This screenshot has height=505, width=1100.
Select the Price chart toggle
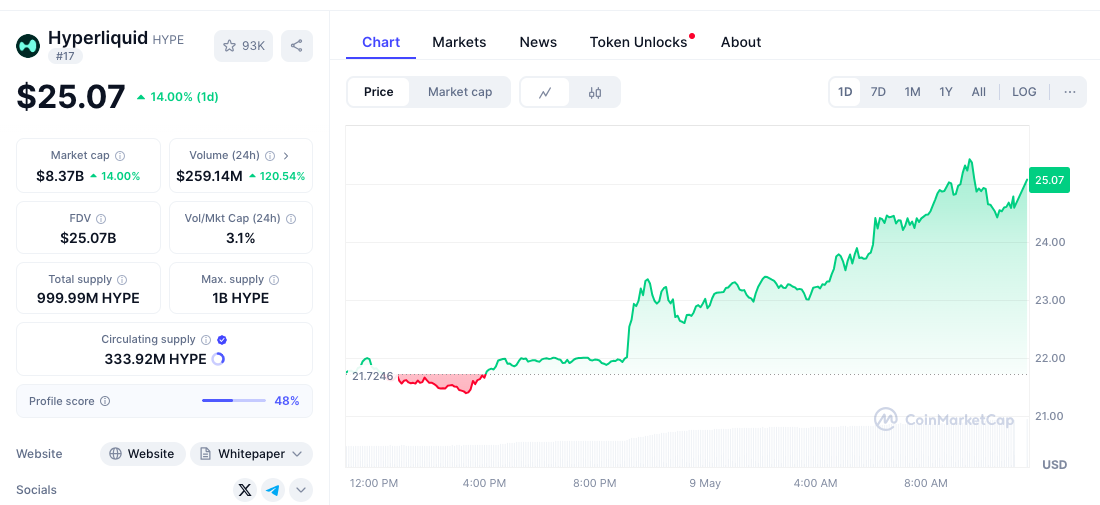coord(379,92)
